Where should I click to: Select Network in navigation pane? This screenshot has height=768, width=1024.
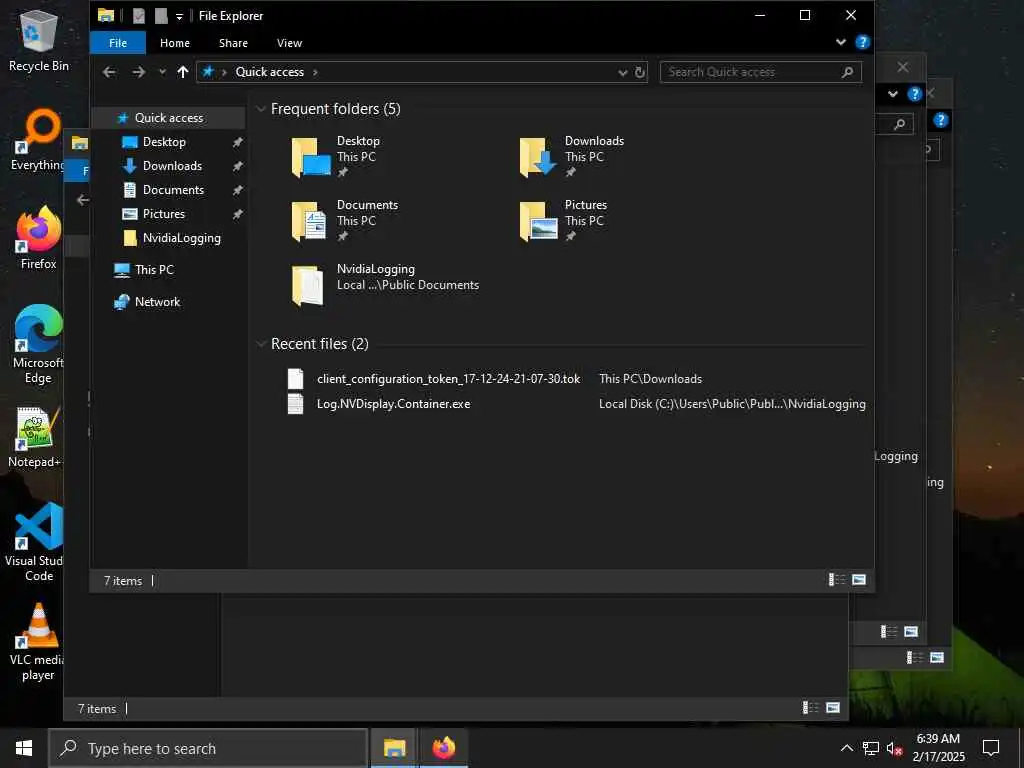pos(157,302)
